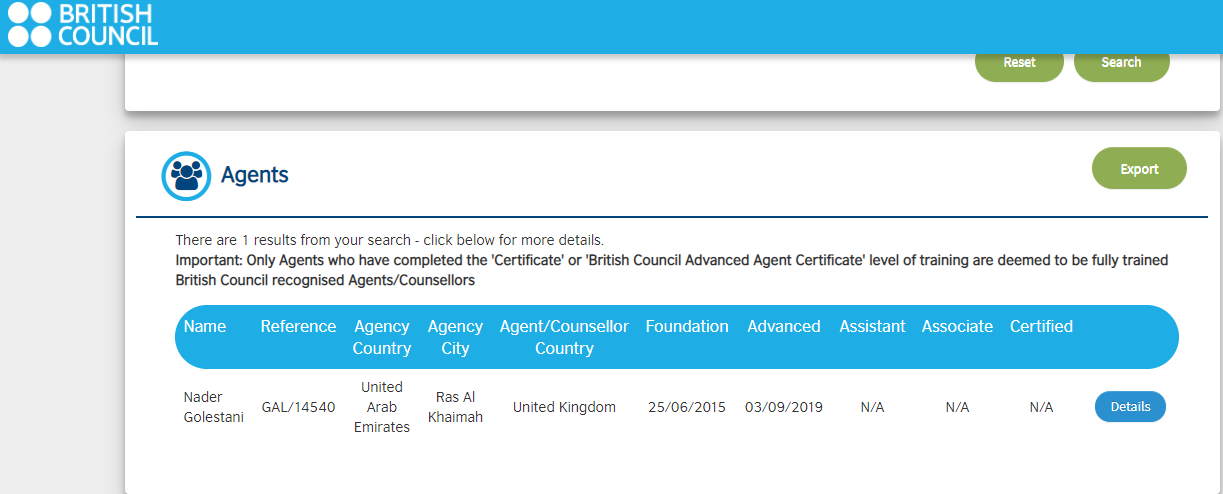This screenshot has height=494, width=1223.
Task: Click the British Council logo
Action: [83, 25]
